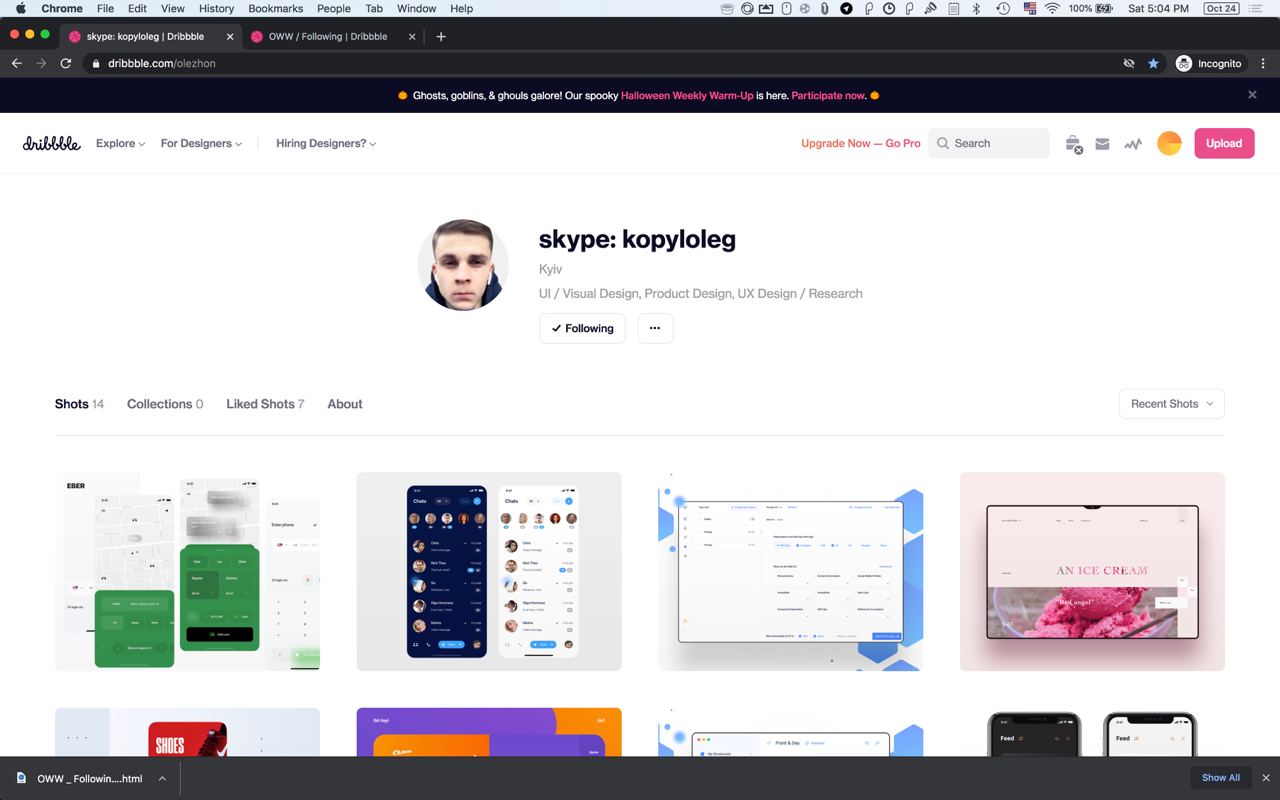Image resolution: width=1280 pixels, height=800 pixels.
Task: Select the About tab
Action: click(x=345, y=404)
